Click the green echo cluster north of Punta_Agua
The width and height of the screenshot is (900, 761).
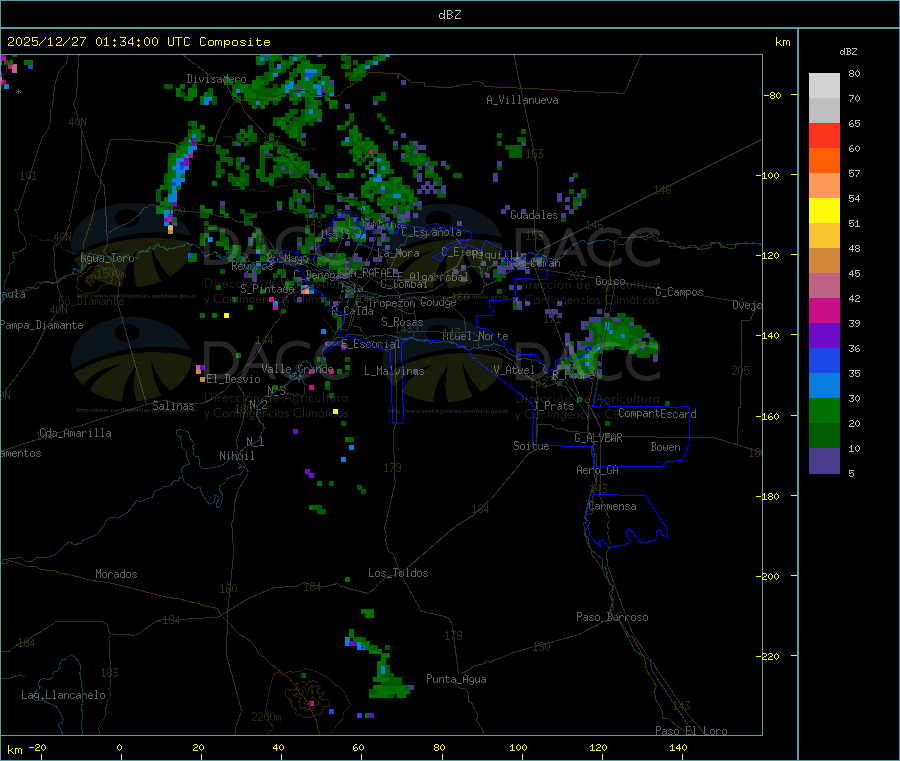point(387,677)
